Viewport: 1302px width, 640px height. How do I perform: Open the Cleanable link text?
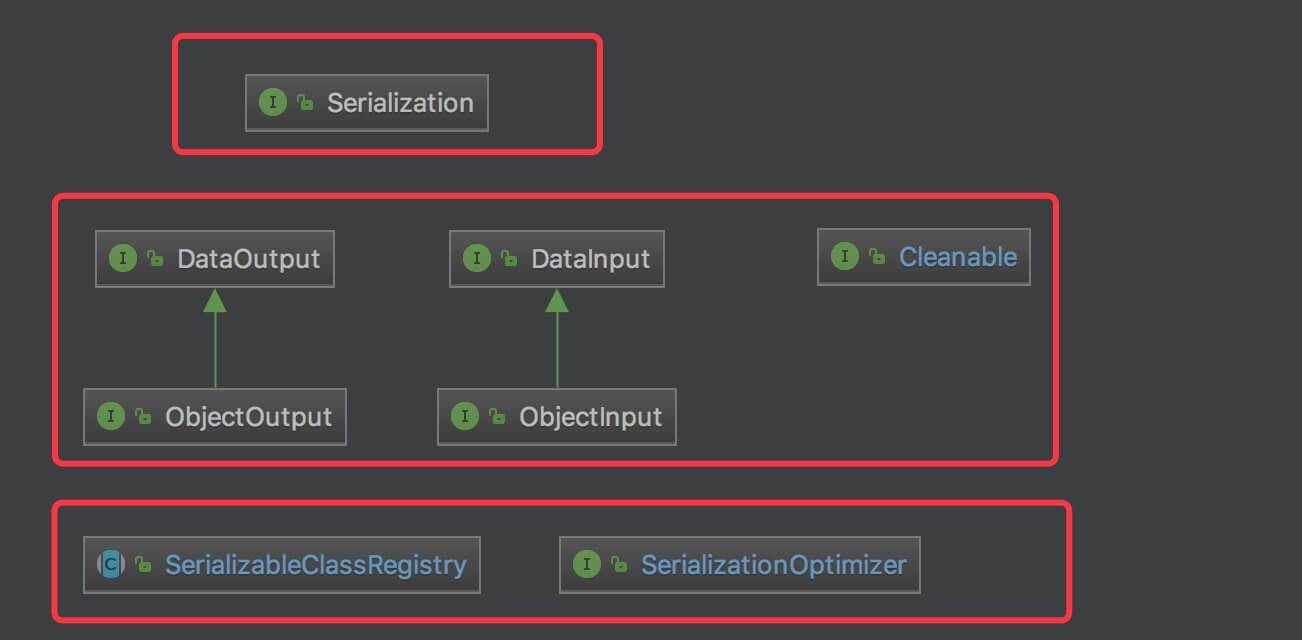[957, 257]
